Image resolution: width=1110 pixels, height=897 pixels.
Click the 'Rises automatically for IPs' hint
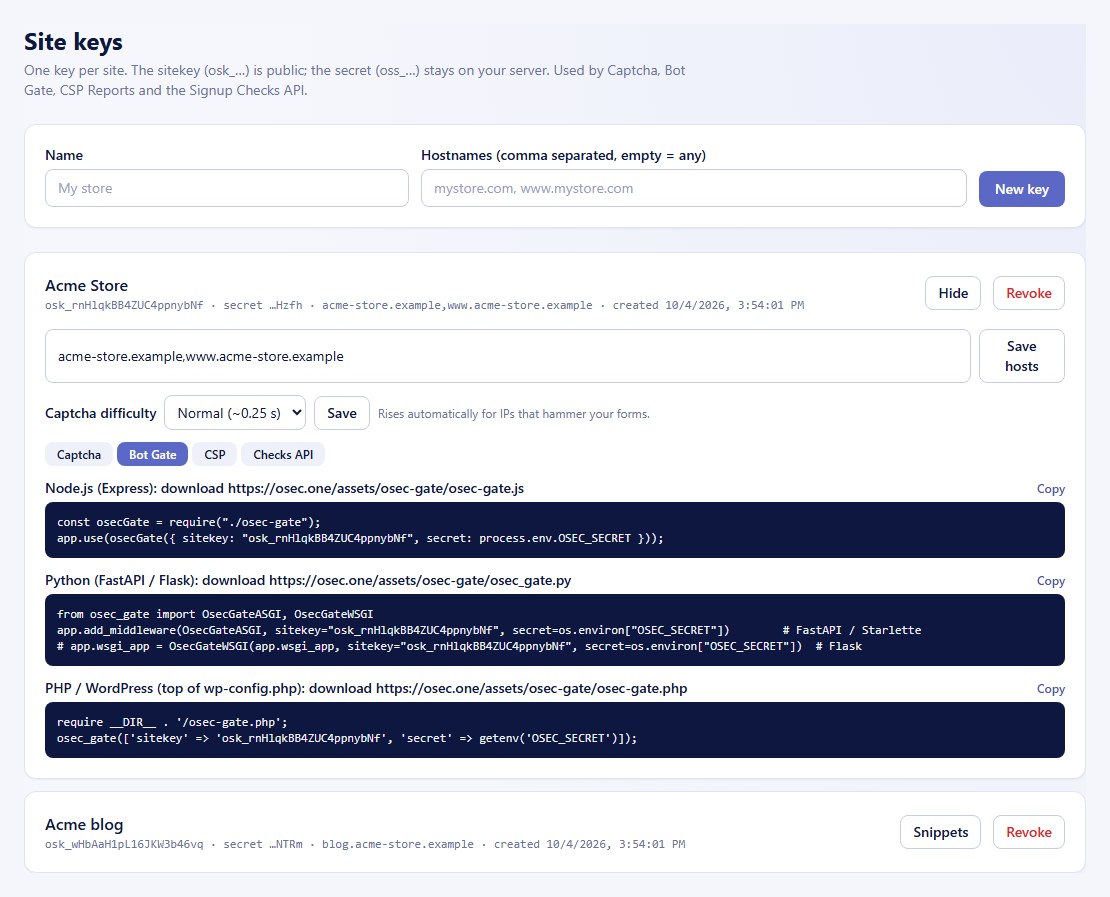(x=513, y=413)
